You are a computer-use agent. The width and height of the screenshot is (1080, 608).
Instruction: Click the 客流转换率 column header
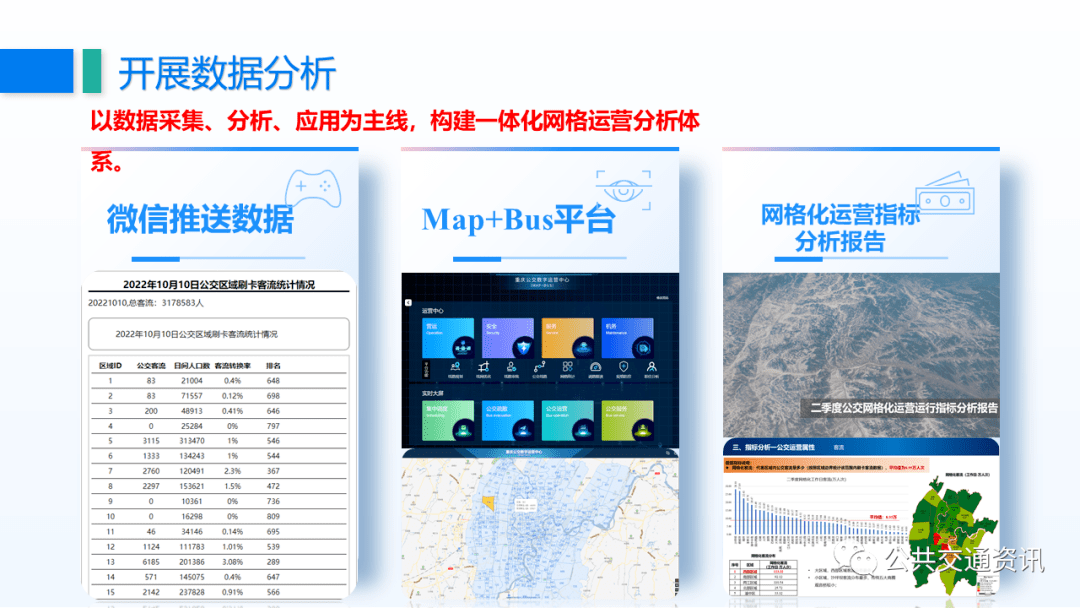pyautogui.click(x=233, y=366)
